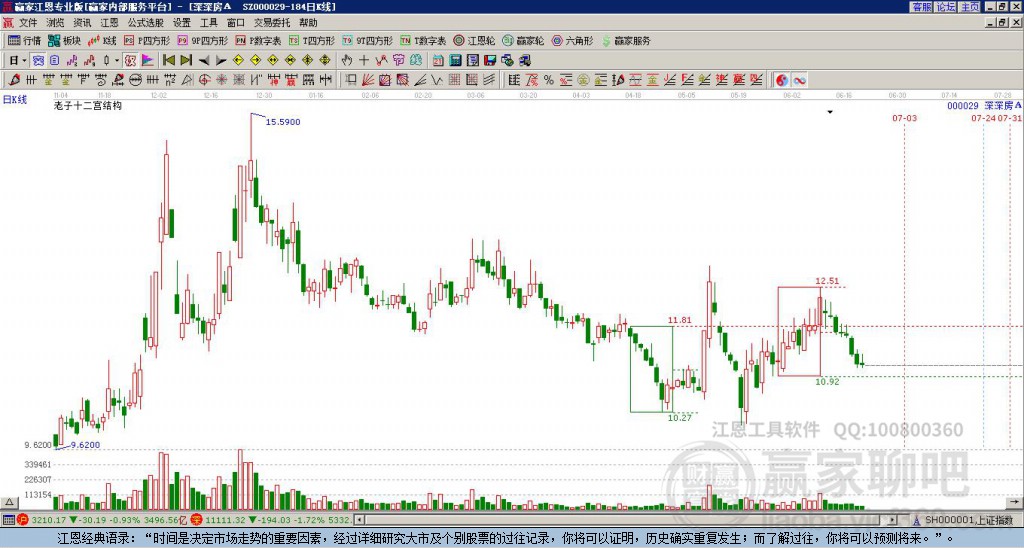Click the red 沪 index status icon

(x=24, y=520)
